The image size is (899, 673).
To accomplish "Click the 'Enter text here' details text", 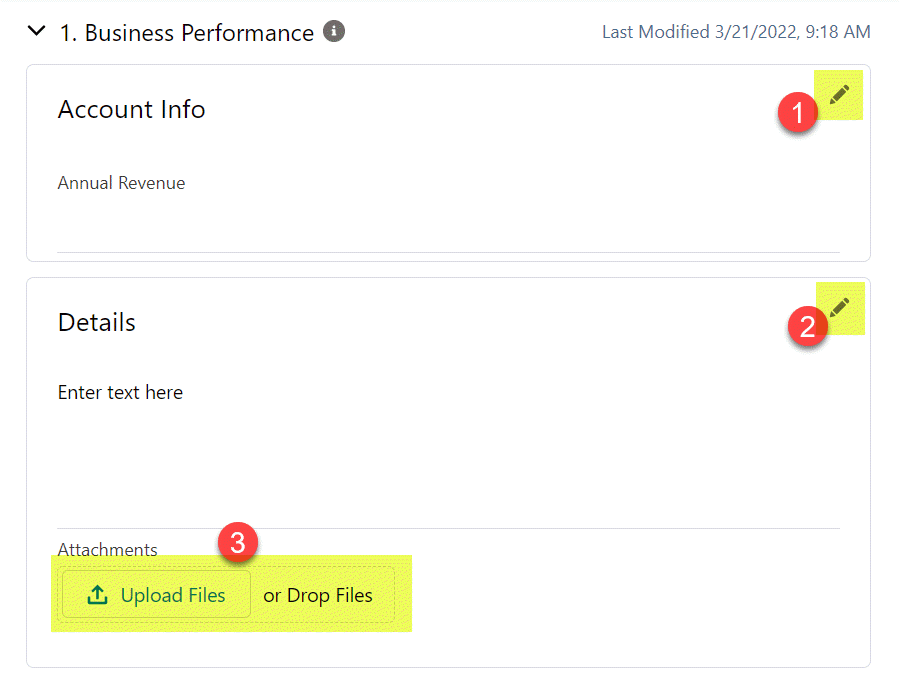I will [x=120, y=392].
